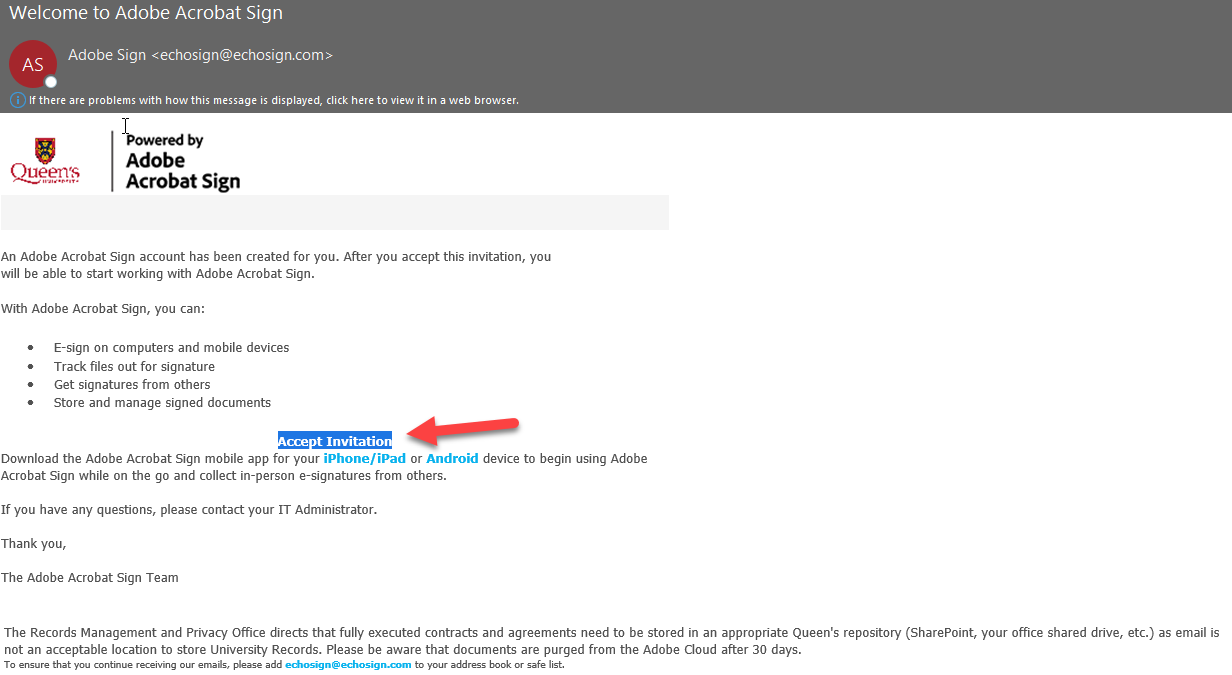Click the Queen's University logo
This screenshot has height=675, width=1232.
(45, 161)
